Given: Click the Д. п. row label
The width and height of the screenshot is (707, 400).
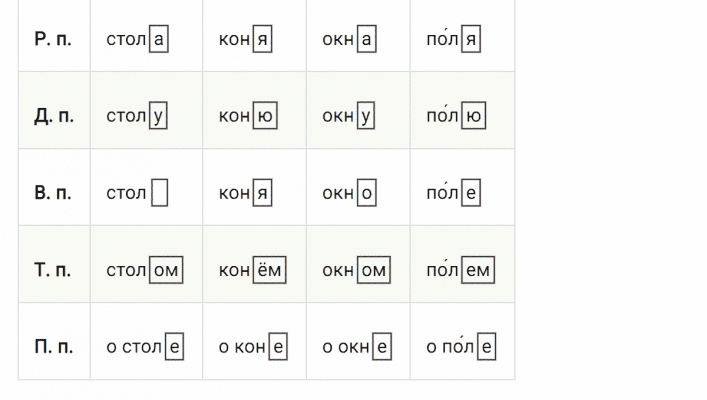Looking at the screenshot, I should (53, 116).
